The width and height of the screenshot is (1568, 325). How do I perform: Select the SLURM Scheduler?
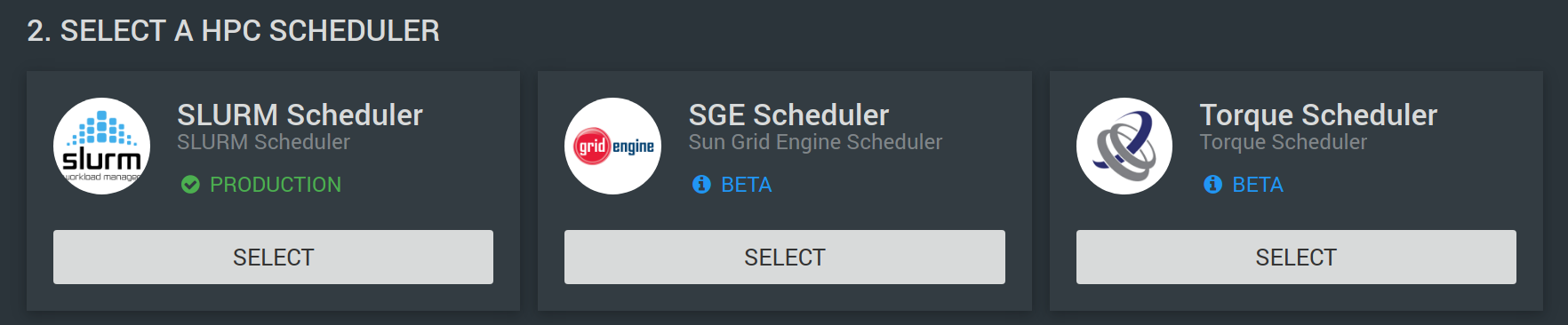point(273,258)
